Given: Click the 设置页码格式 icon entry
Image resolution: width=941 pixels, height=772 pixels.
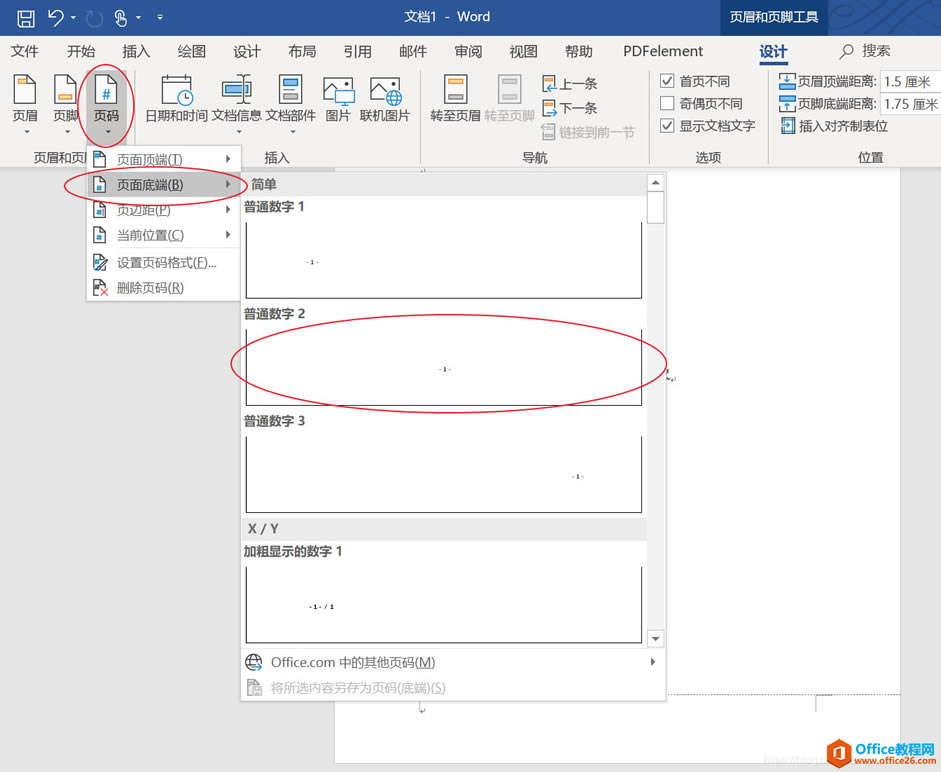Looking at the screenshot, I should pos(163,263).
